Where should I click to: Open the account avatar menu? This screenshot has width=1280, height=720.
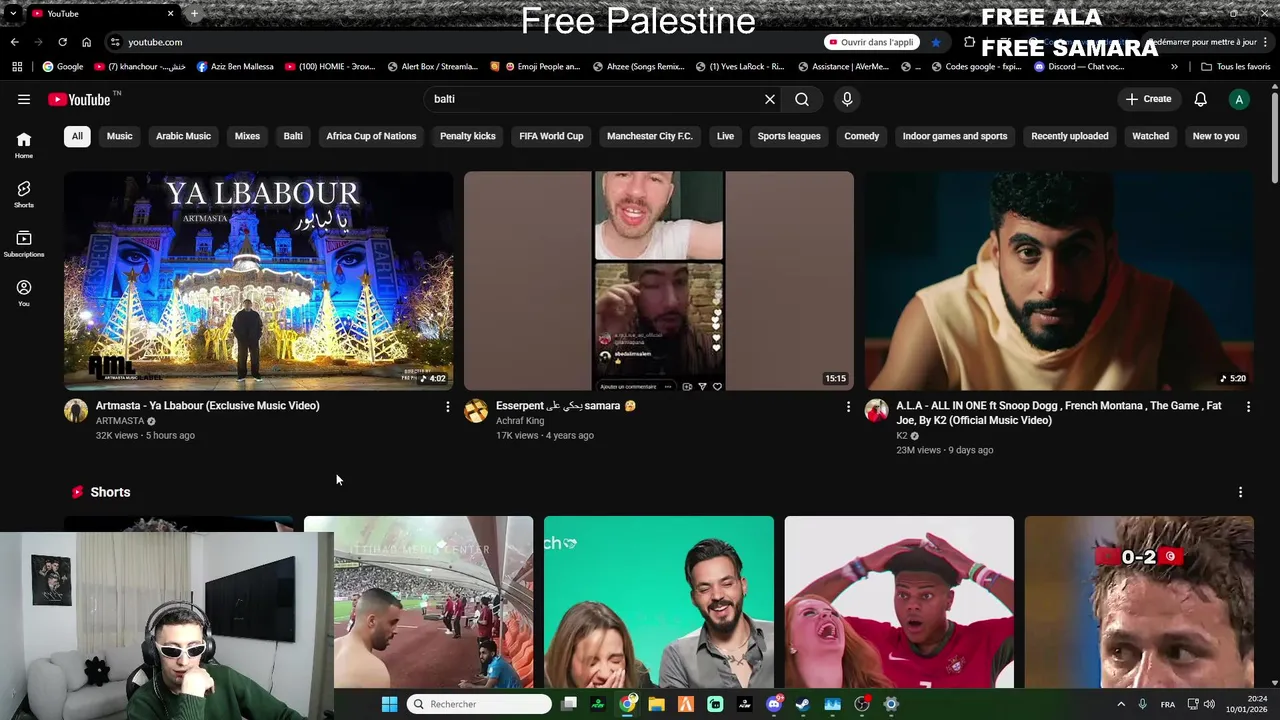coord(1239,99)
